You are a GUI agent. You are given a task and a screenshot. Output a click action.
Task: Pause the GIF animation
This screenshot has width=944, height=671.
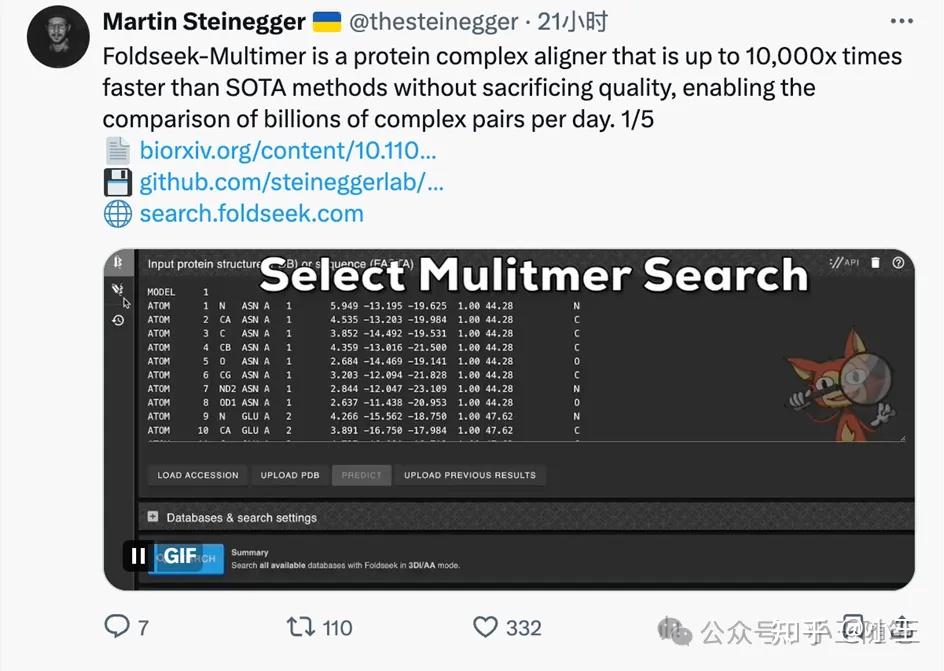pyautogui.click(x=137, y=557)
